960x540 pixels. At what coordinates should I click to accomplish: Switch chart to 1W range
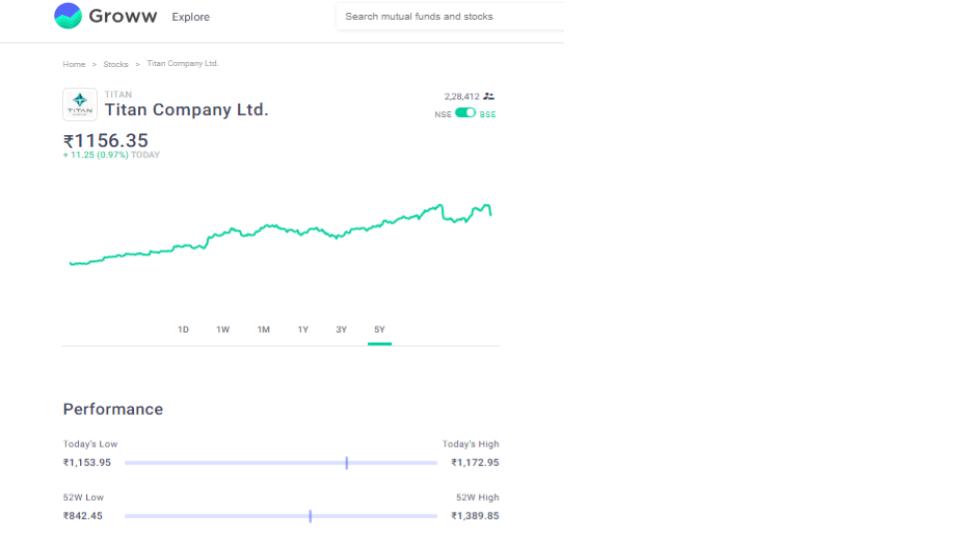pyautogui.click(x=223, y=329)
